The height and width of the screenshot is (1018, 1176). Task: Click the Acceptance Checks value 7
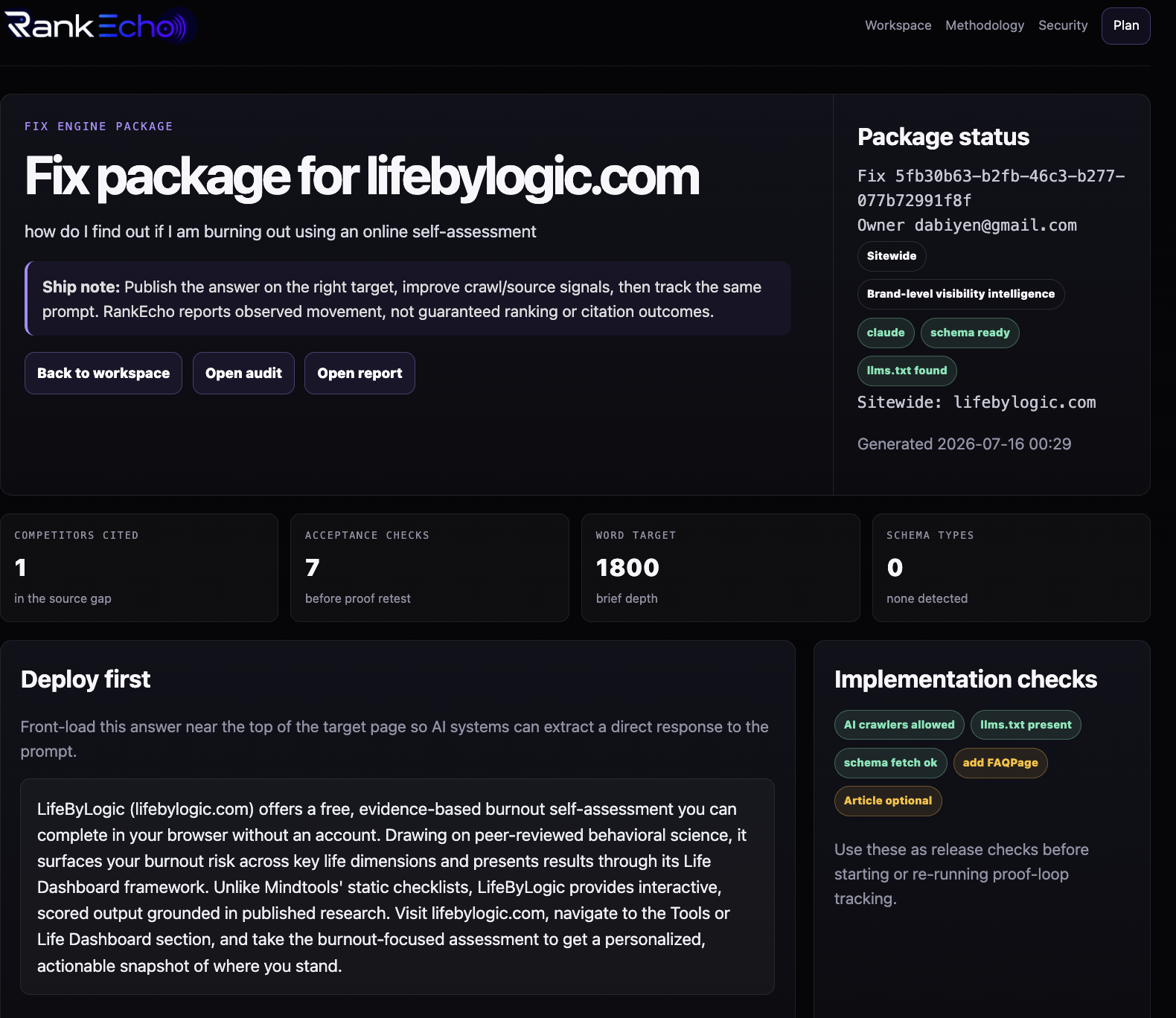(x=313, y=568)
